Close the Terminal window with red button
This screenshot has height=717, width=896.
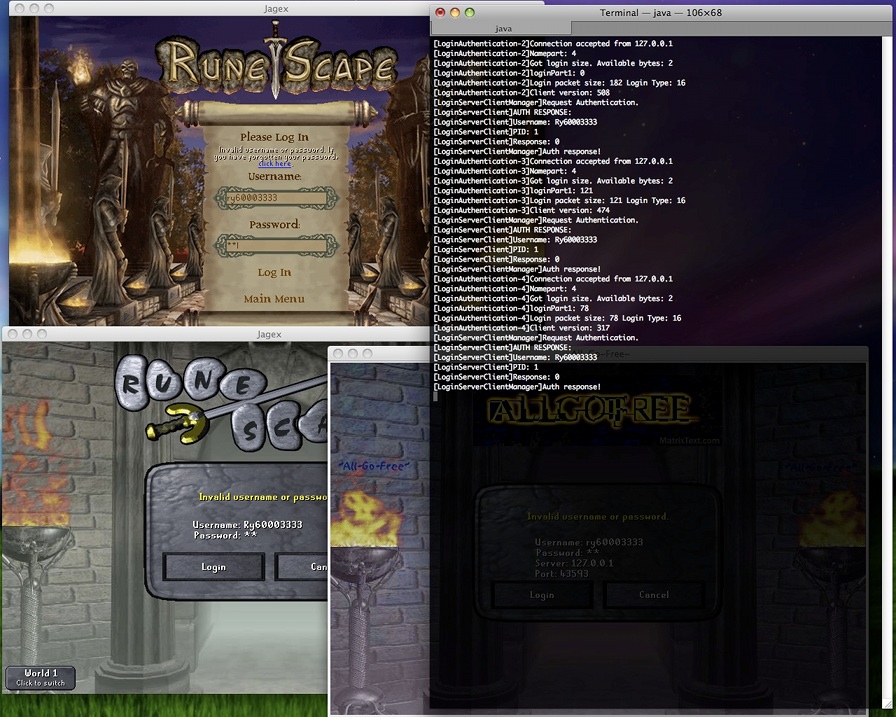[x=440, y=12]
